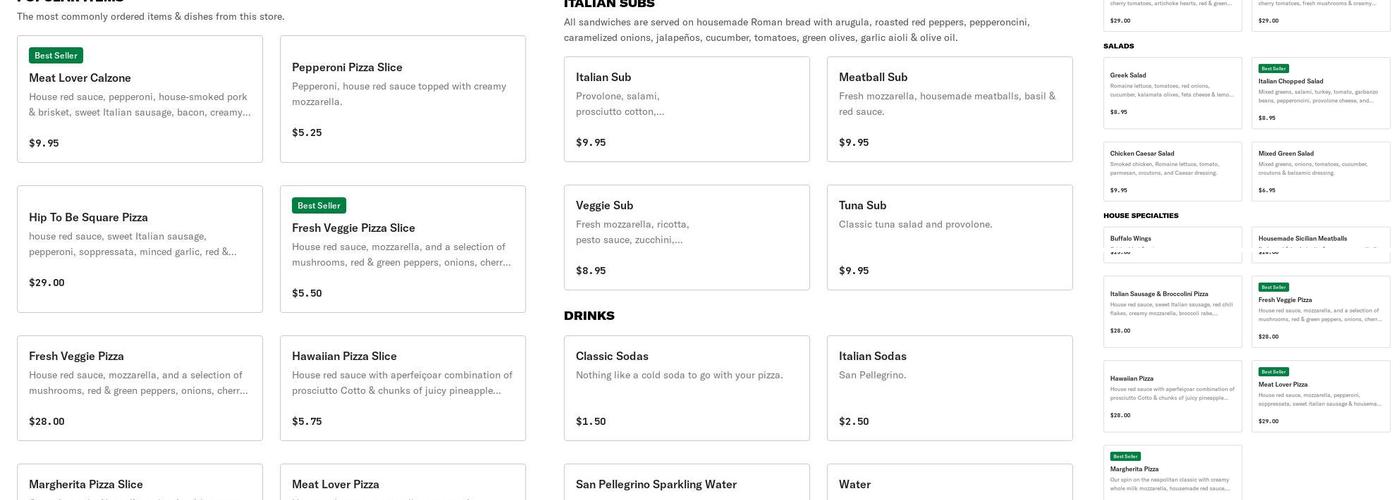This screenshot has height=500, width=1400.
Task: Select the Pepperoni Pizza Slice card
Action: [402, 99]
